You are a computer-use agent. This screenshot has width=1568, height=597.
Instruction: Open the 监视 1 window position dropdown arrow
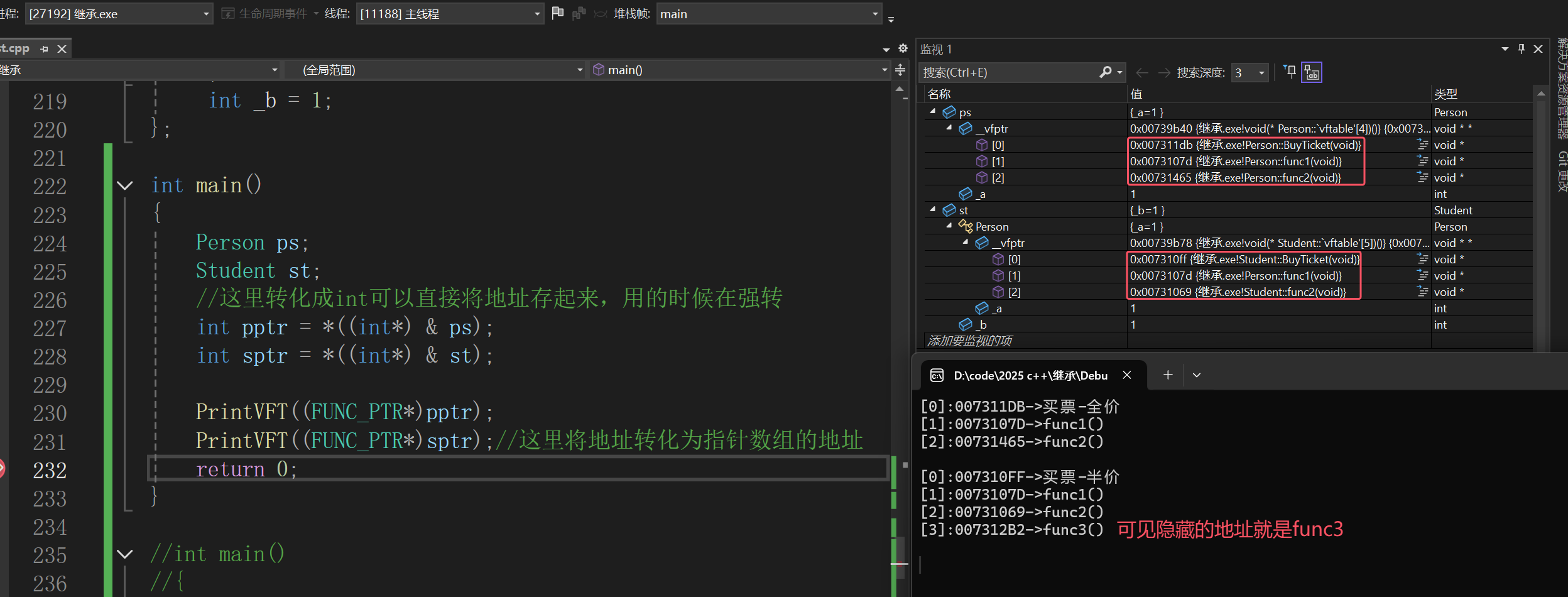pyautogui.click(x=1505, y=48)
